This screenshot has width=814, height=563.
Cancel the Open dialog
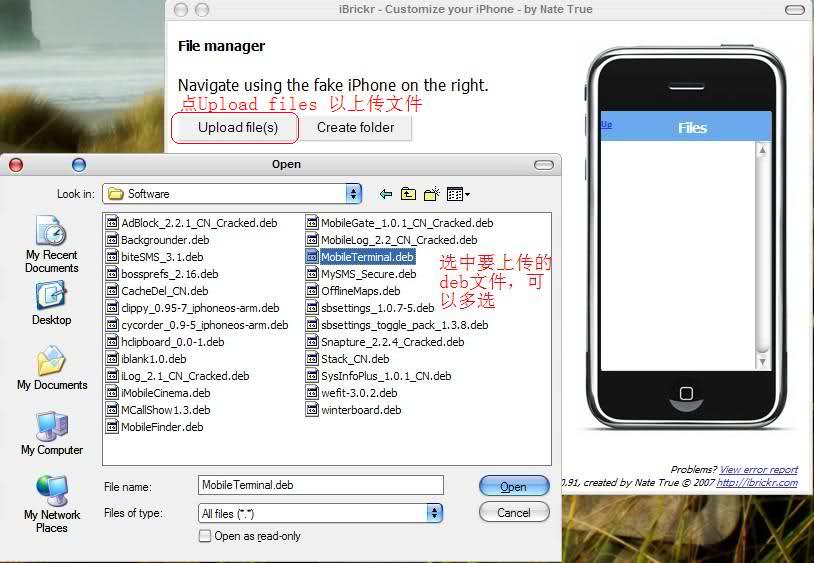tap(514, 513)
